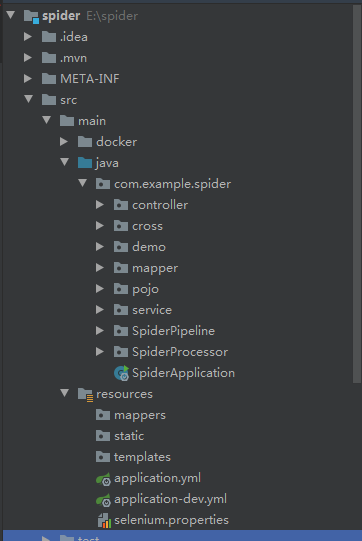Image resolution: width=362 pixels, height=541 pixels.
Task: Select the spider project root label
Action: click(61, 16)
